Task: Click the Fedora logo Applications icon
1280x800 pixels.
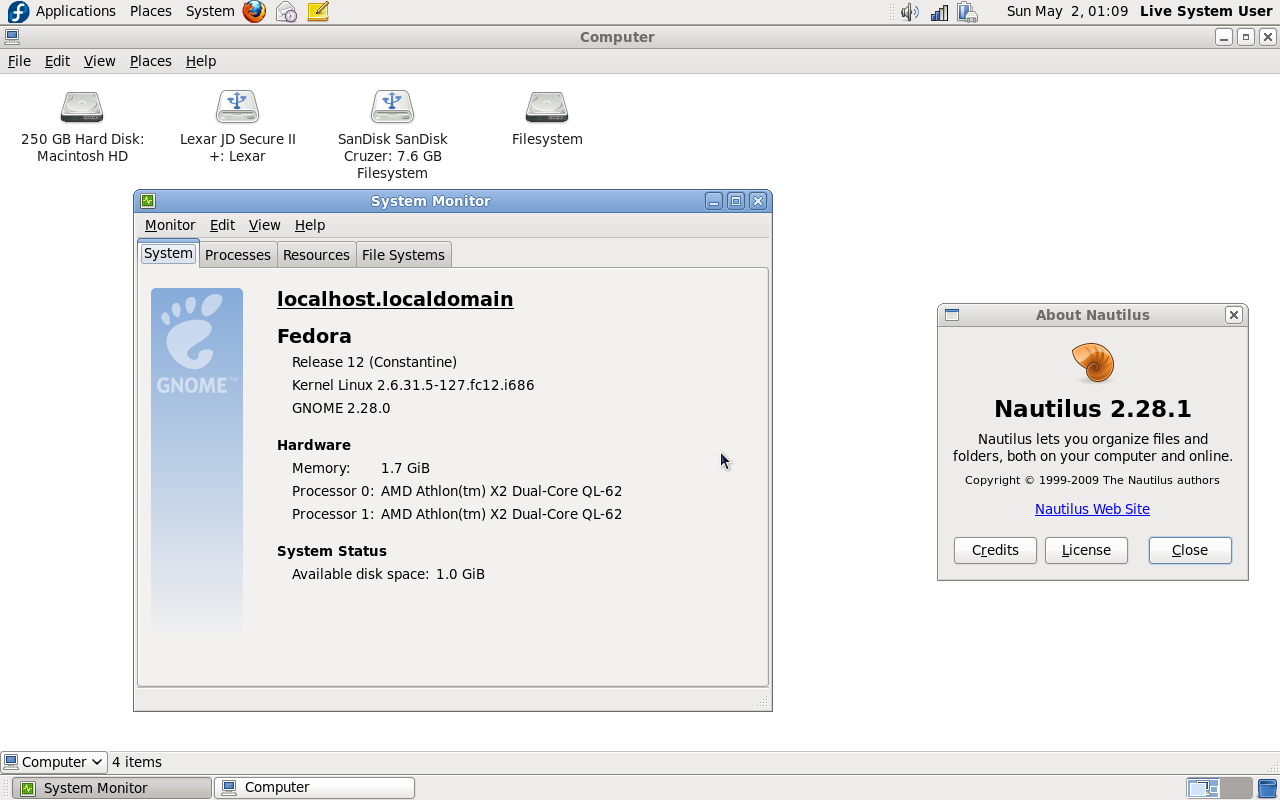Action: (18, 12)
